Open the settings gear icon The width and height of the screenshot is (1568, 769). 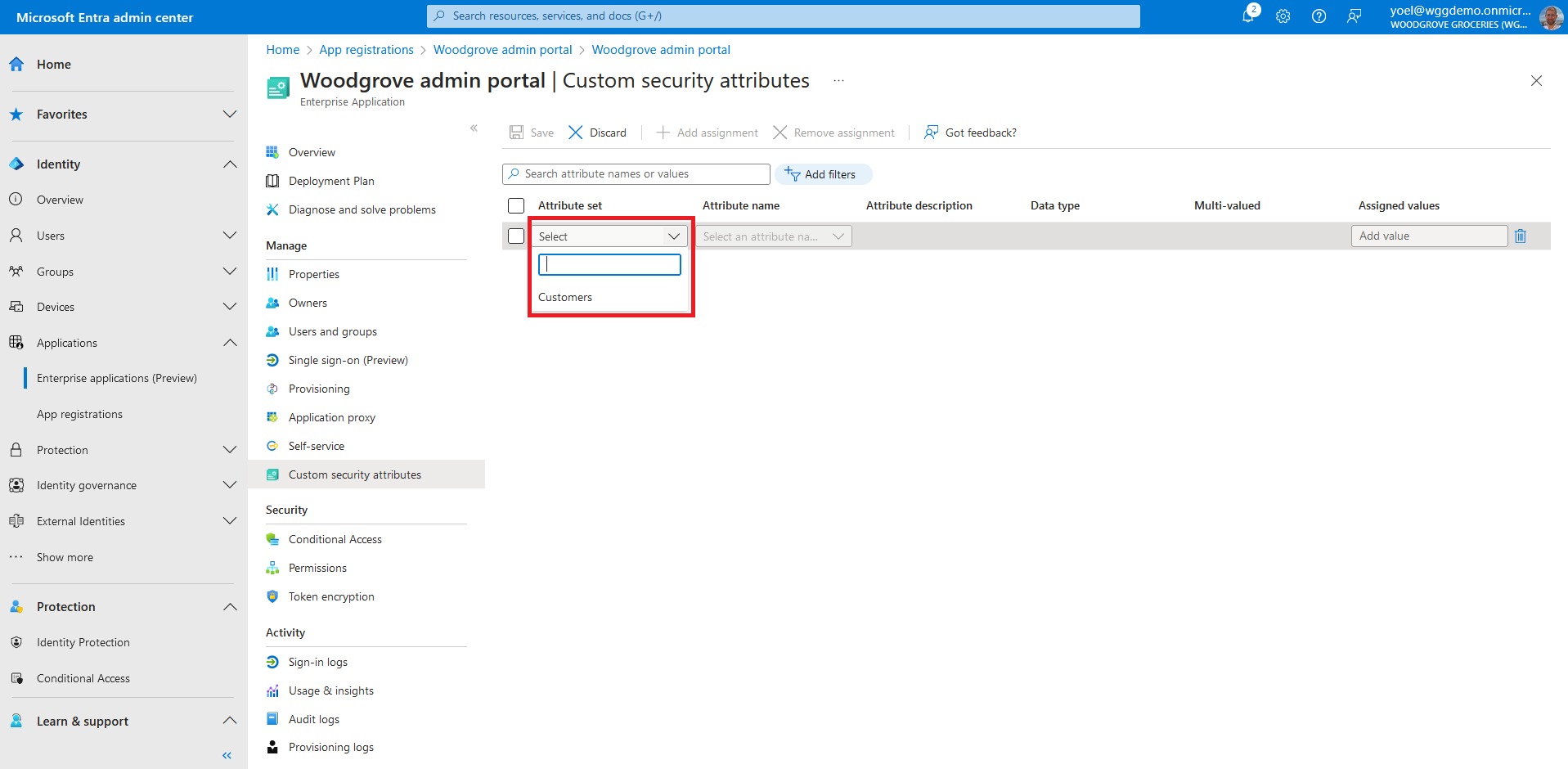pos(1283,16)
